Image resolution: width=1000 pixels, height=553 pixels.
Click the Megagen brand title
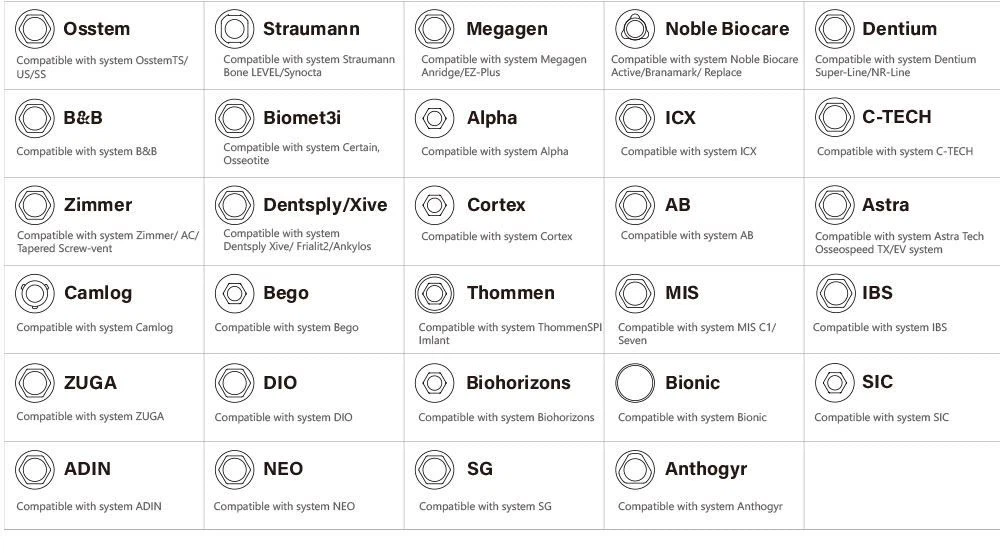point(507,29)
